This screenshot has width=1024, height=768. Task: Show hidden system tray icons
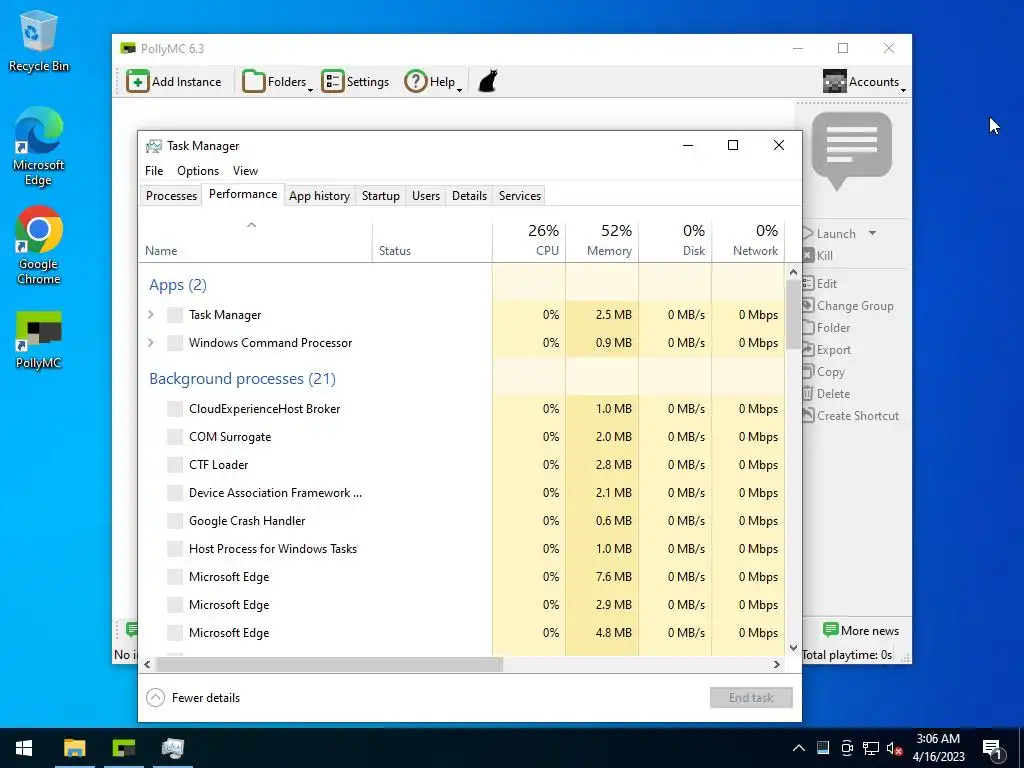click(799, 748)
